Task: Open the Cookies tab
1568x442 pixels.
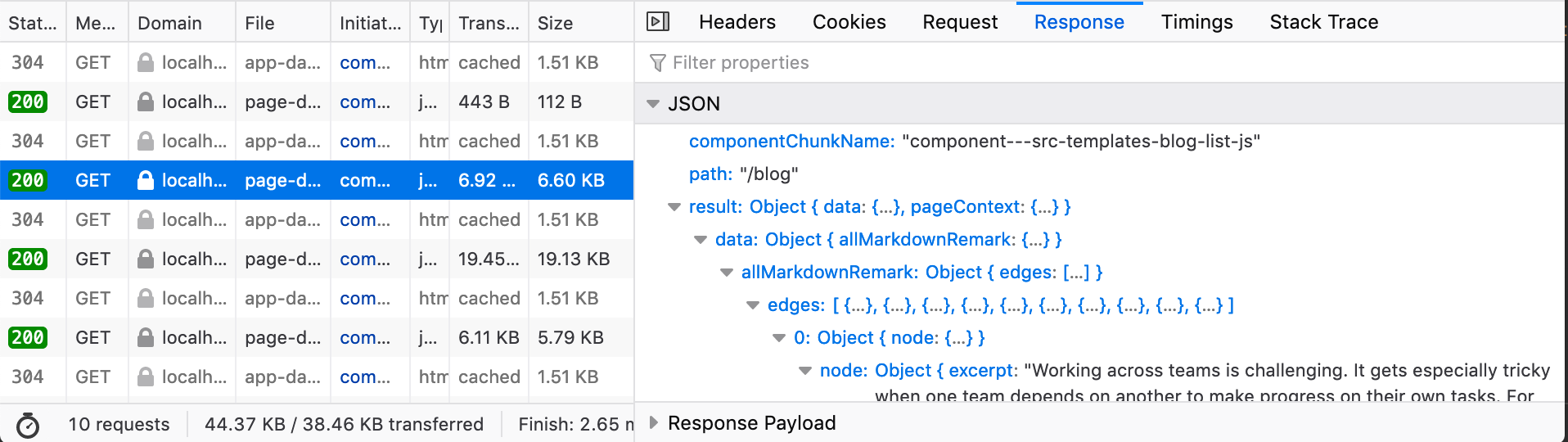Action: tap(849, 22)
